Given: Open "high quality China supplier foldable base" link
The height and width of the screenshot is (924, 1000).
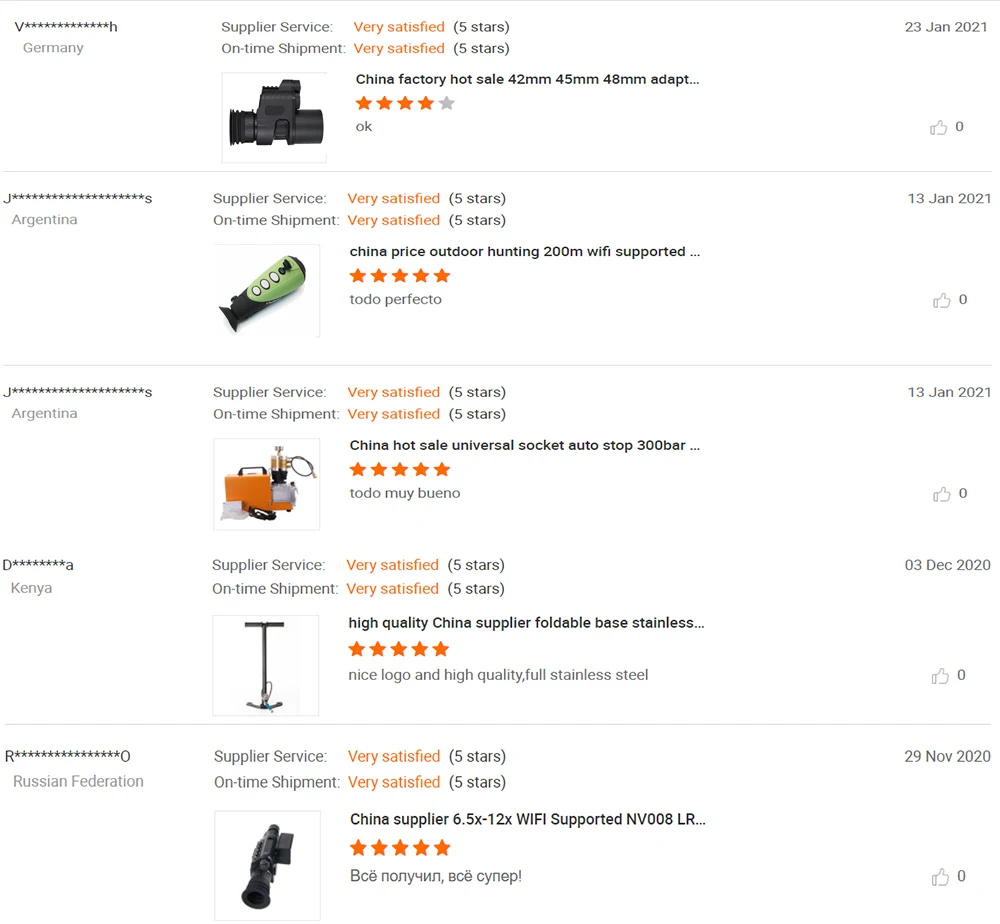Looking at the screenshot, I should [526, 622].
